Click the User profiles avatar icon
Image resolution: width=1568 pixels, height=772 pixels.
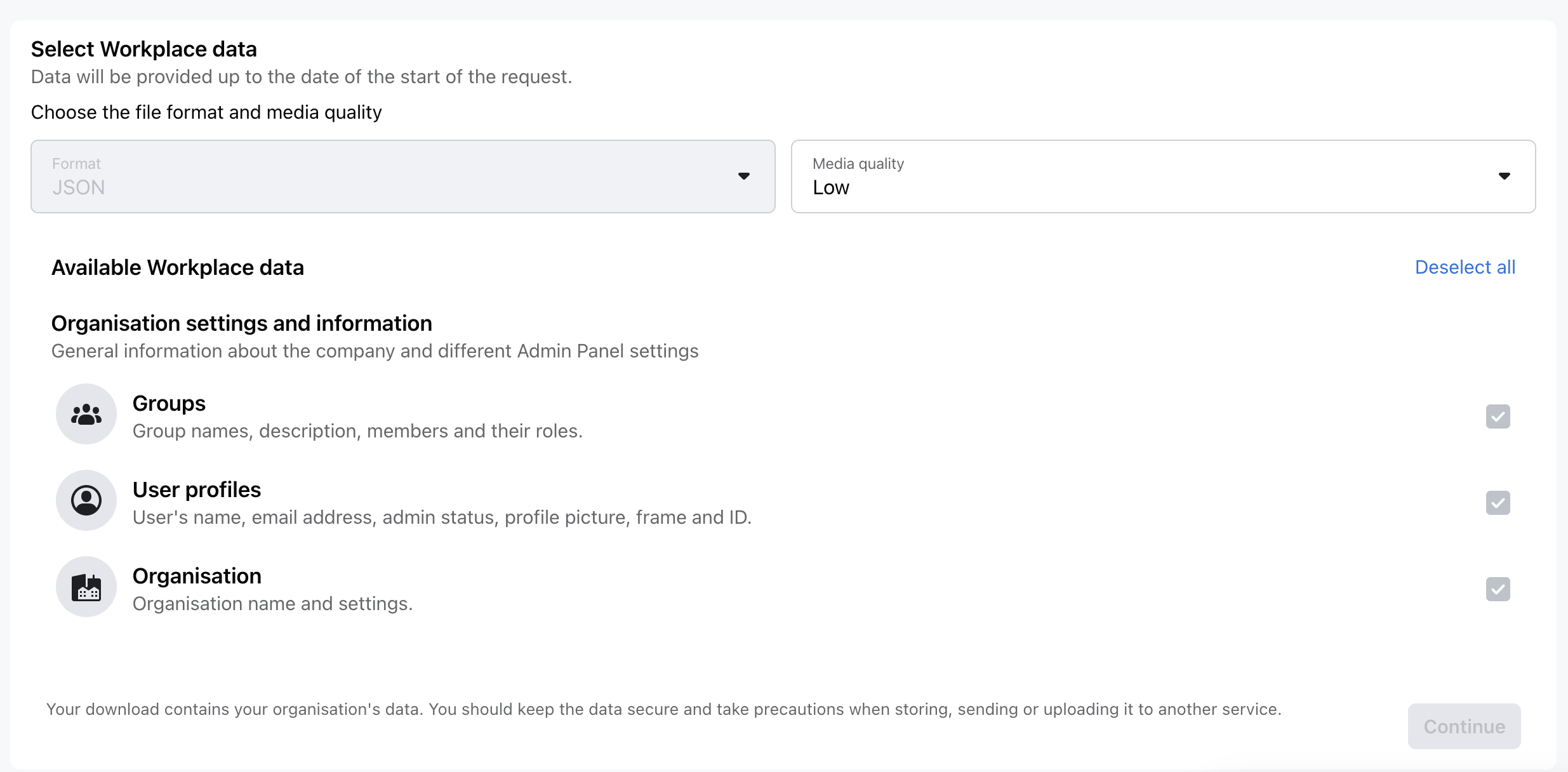click(x=86, y=501)
